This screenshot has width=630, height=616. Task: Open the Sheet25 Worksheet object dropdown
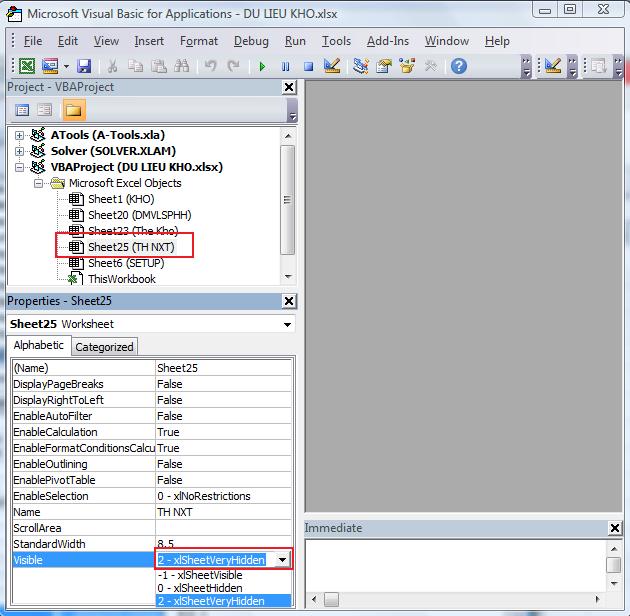pyautogui.click(x=287, y=324)
